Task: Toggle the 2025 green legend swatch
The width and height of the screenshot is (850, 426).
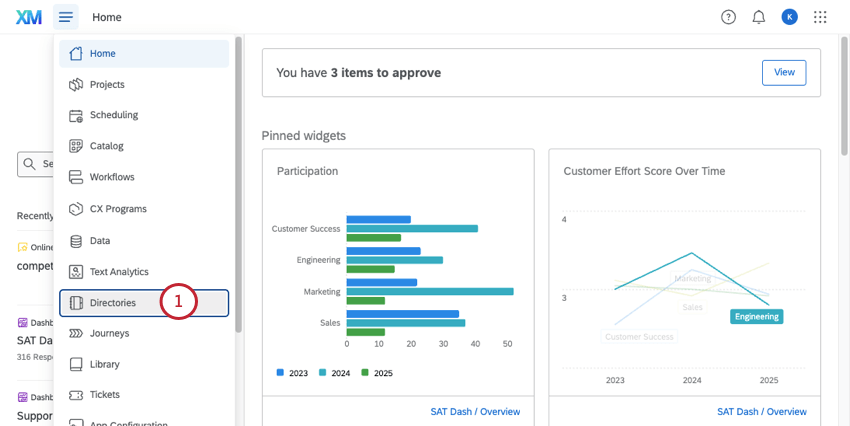Action: 366,373
